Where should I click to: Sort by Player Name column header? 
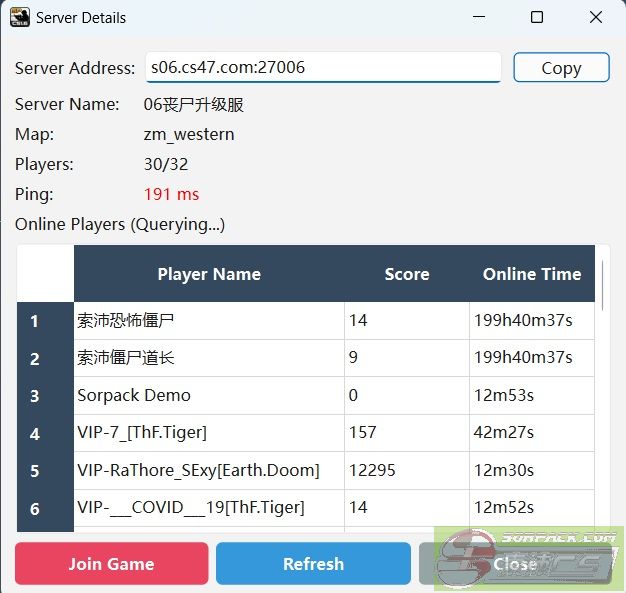point(209,274)
